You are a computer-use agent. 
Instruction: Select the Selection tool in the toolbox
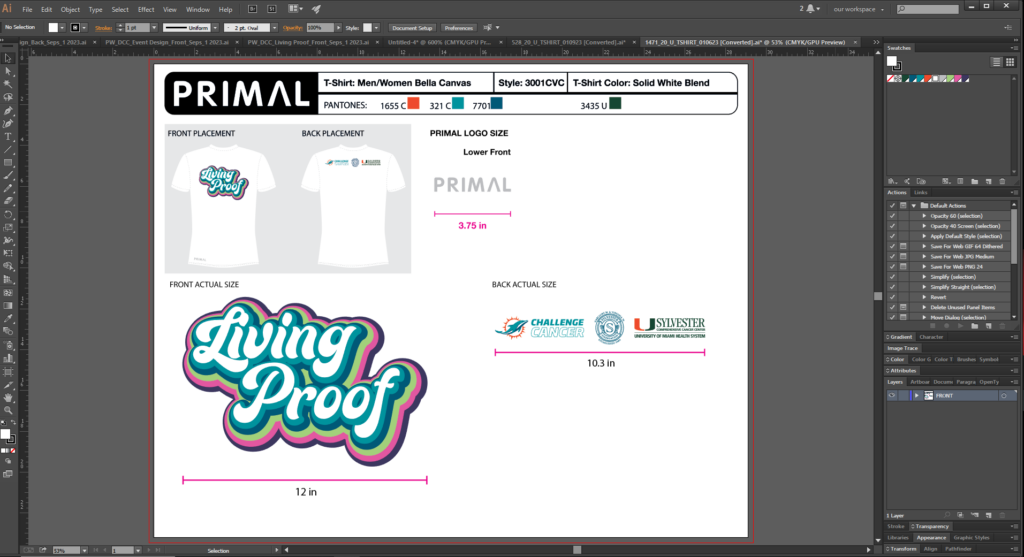[8, 59]
